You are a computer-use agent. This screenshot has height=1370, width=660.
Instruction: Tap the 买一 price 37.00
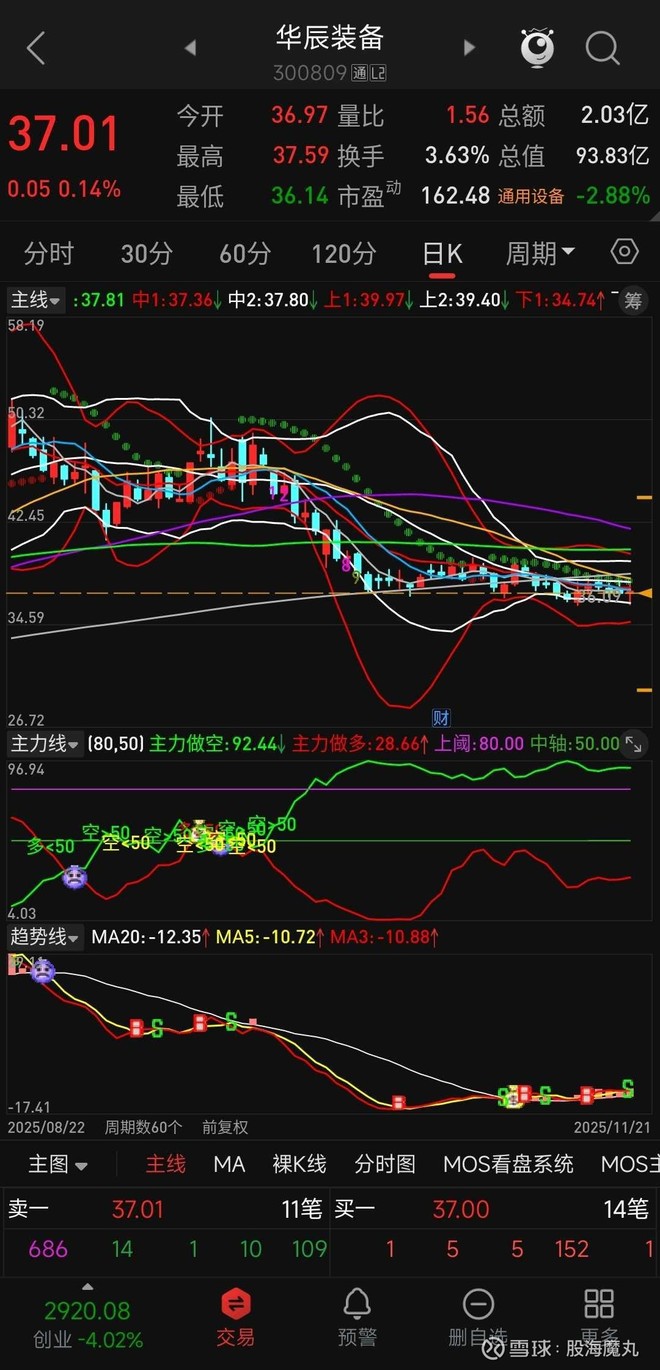(x=461, y=1209)
